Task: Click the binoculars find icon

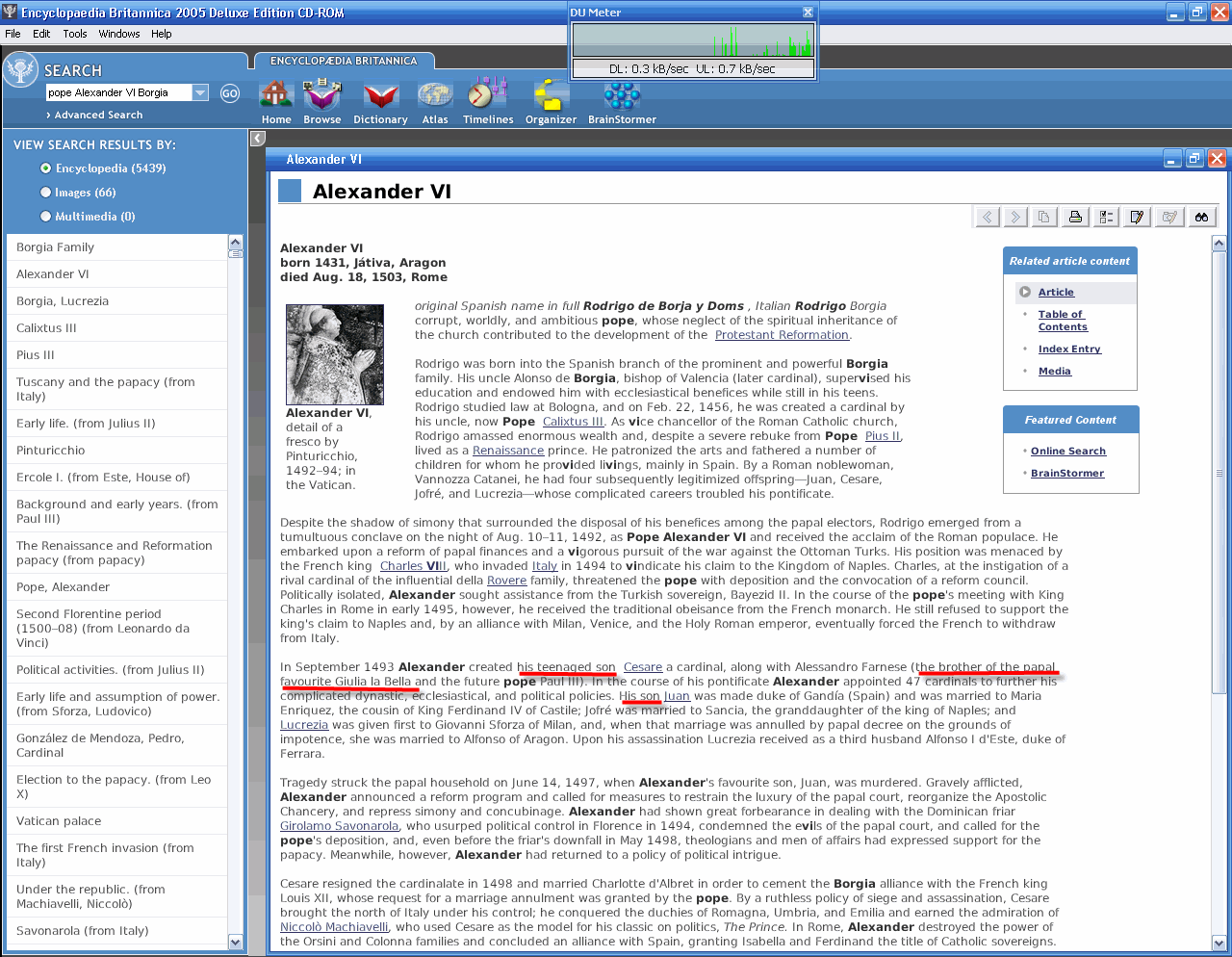Action: coord(1201,217)
